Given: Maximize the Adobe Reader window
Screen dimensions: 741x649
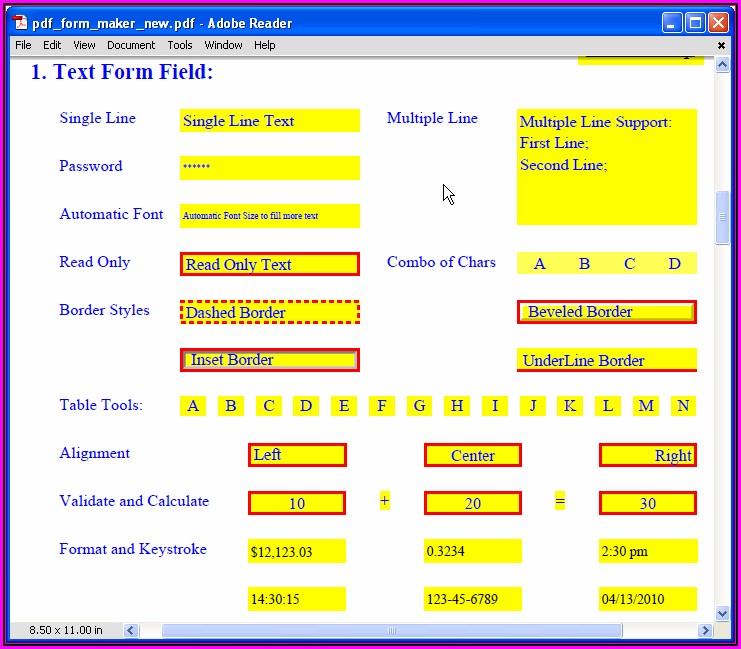Looking at the screenshot, I should click(694, 22).
